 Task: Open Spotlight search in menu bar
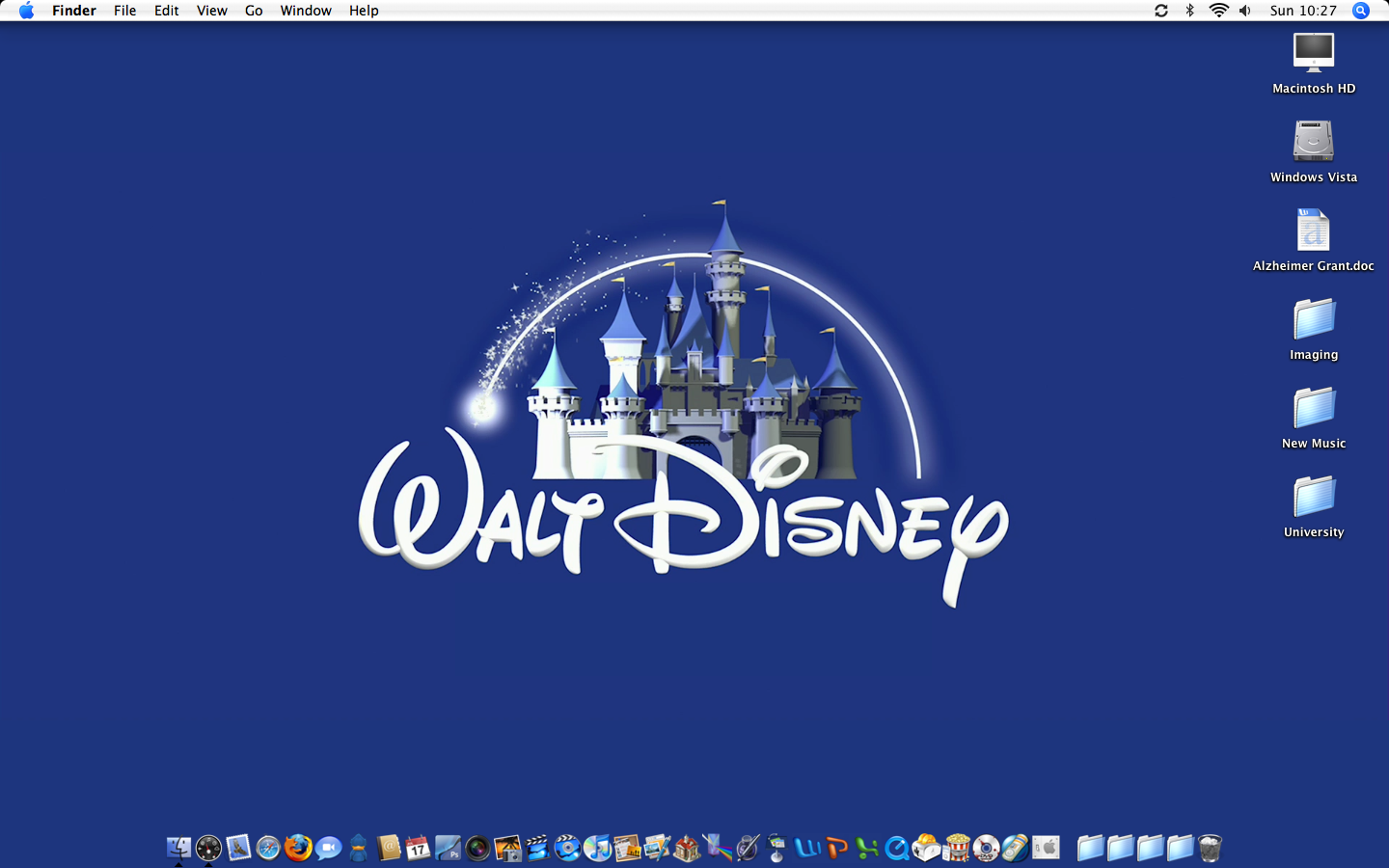[1361, 11]
